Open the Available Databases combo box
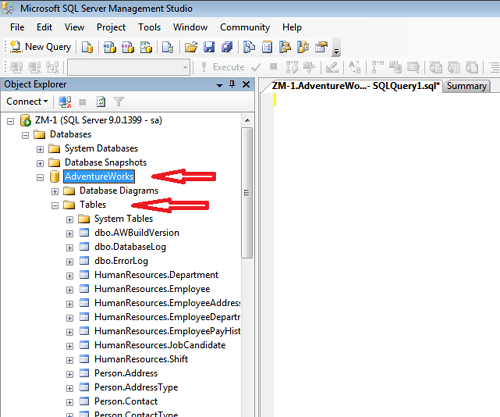The image size is (500, 417). pyautogui.click(x=129, y=67)
